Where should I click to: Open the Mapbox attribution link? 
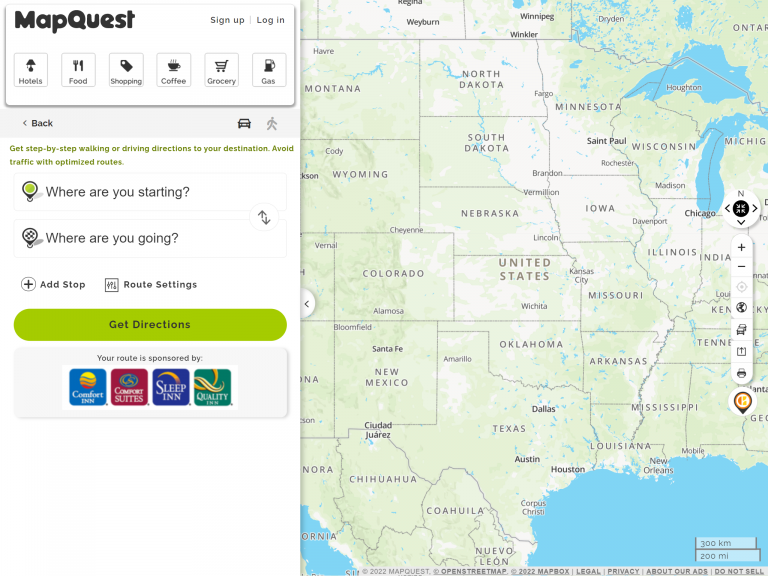[x=540, y=572]
